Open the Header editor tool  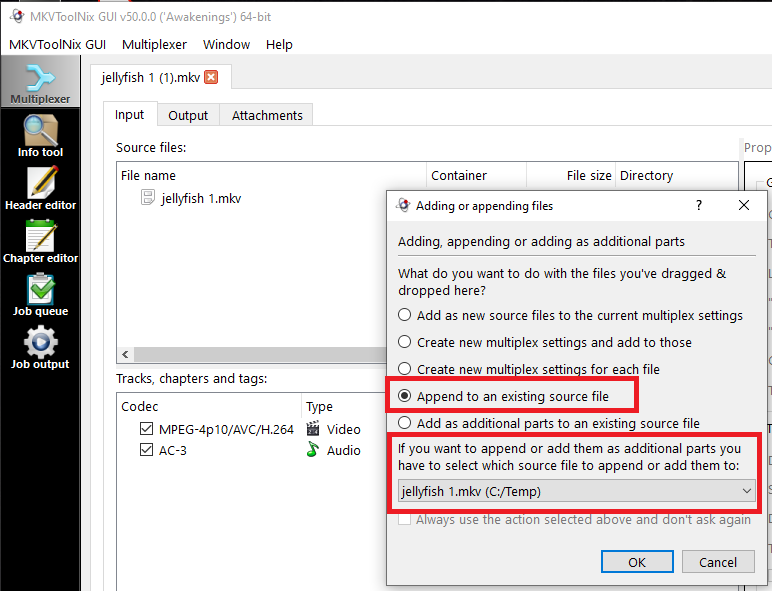click(40, 189)
